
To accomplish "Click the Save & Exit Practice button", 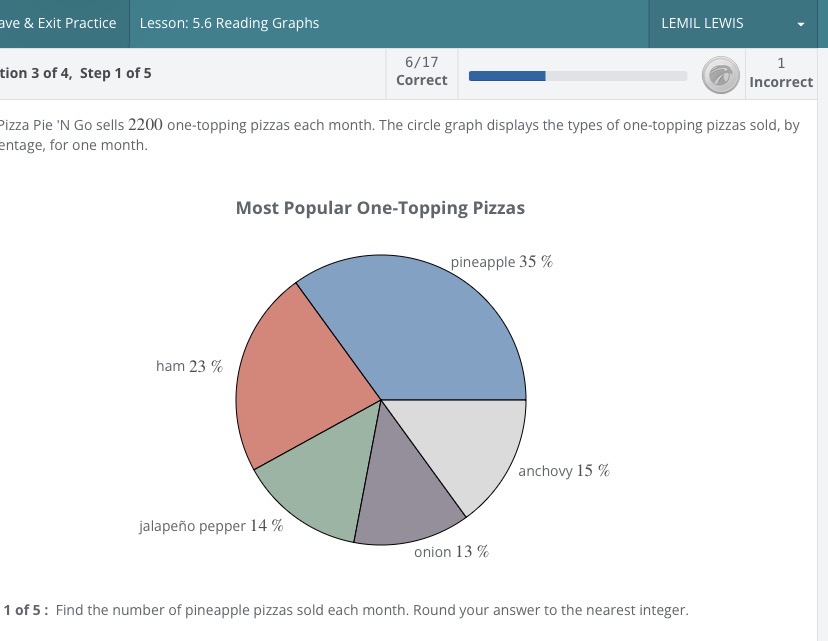I will [x=56, y=22].
